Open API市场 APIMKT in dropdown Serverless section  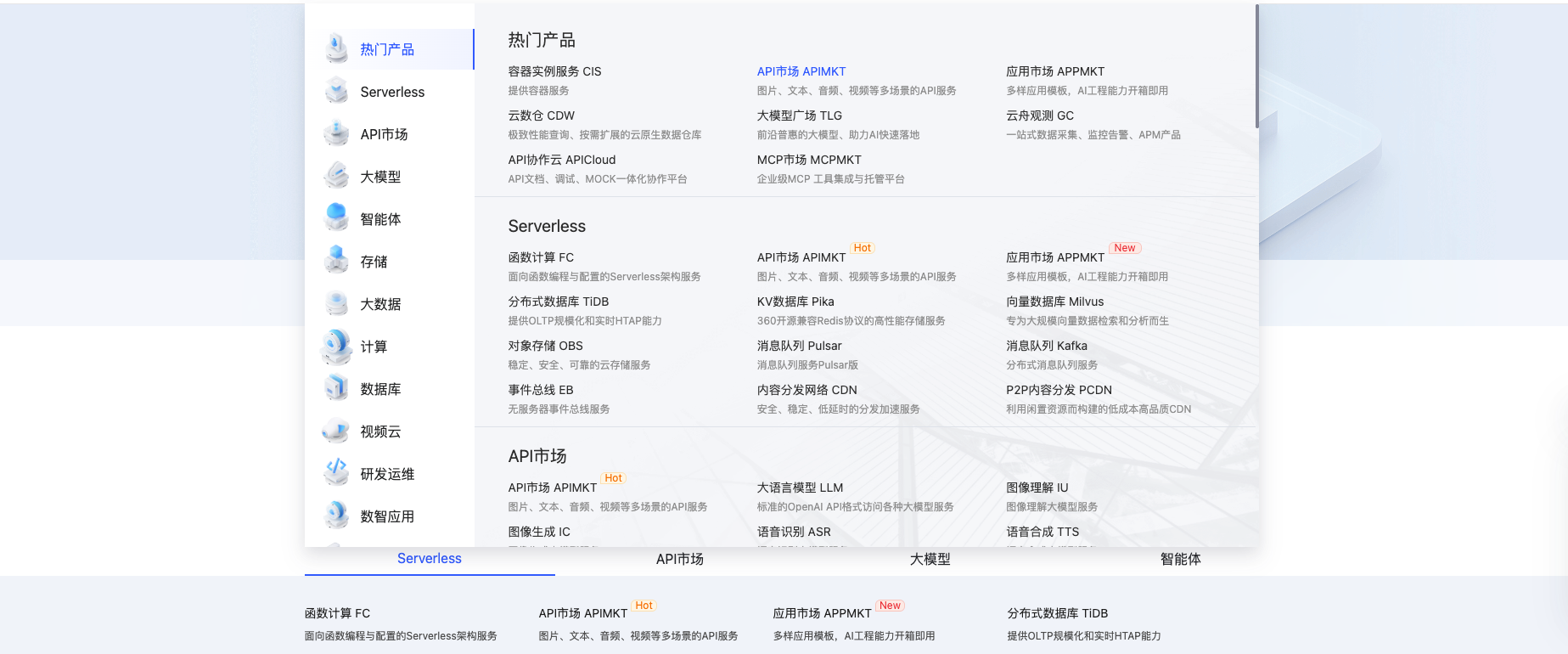801,257
